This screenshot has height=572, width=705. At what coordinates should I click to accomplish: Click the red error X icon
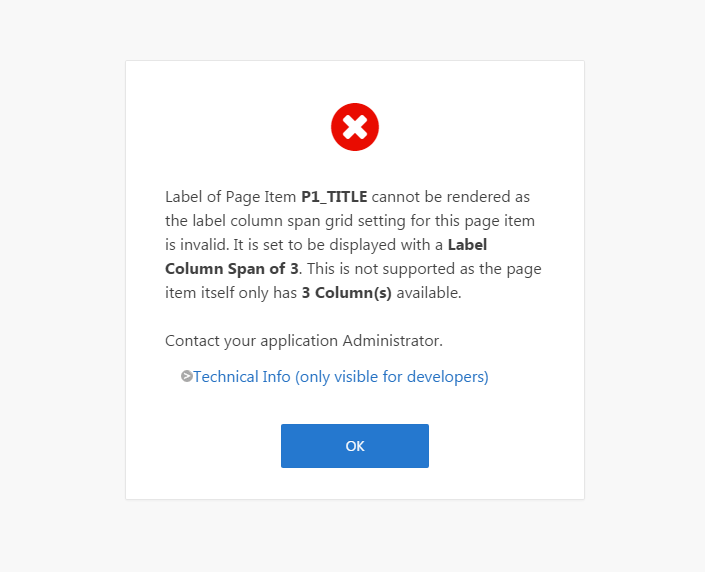(x=355, y=127)
